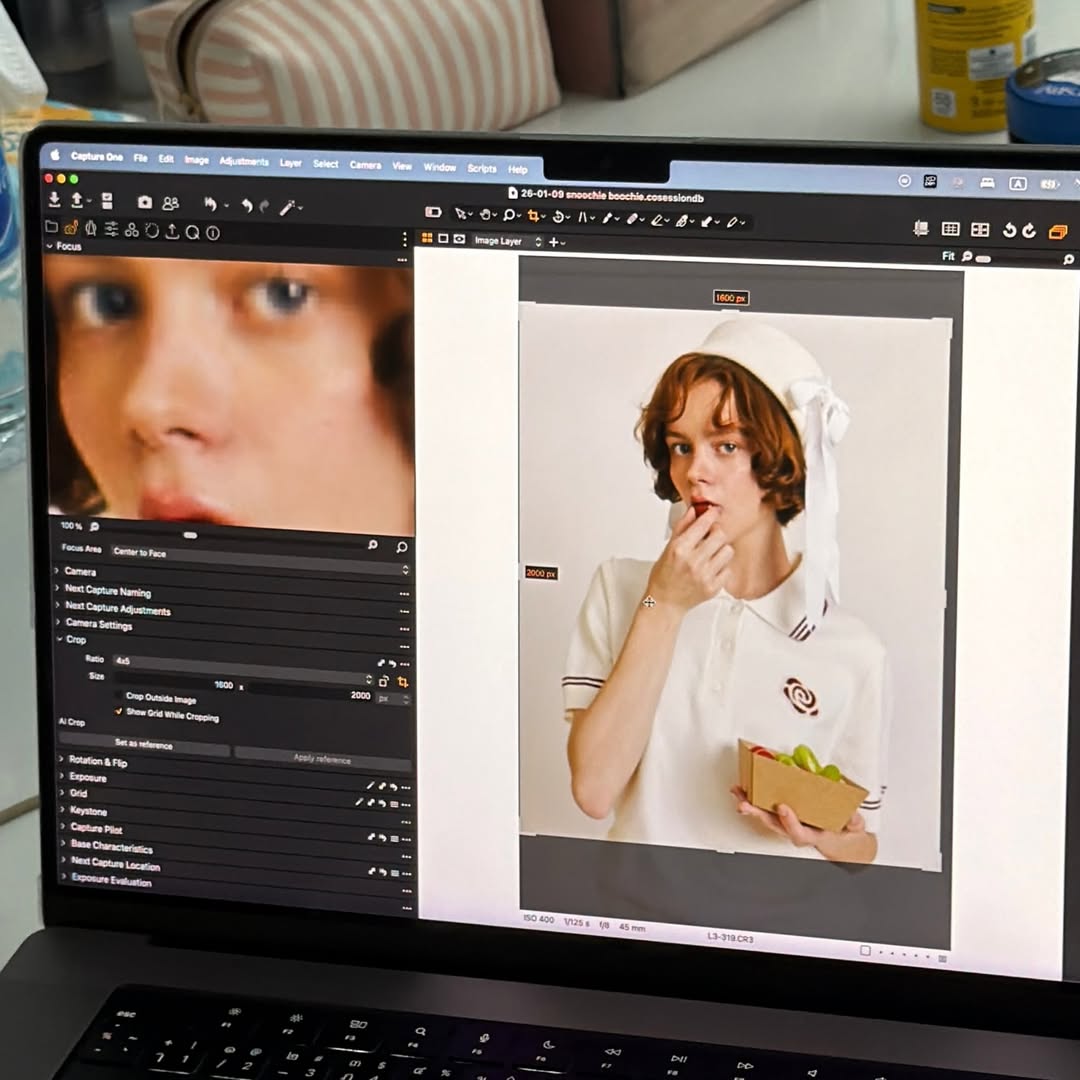Viewport: 1080px width, 1080px height.
Task: Uncheck Show Grid While Cropping
Action: click(x=119, y=711)
